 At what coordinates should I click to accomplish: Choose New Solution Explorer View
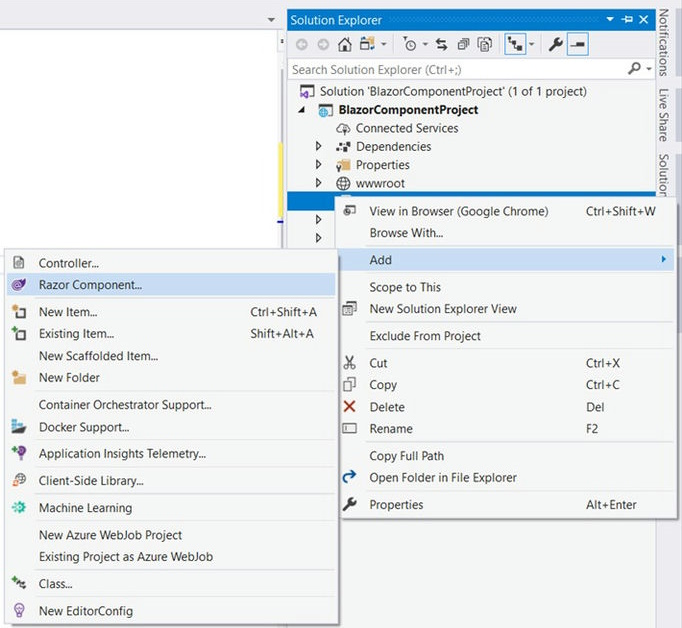[x=507, y=309]
